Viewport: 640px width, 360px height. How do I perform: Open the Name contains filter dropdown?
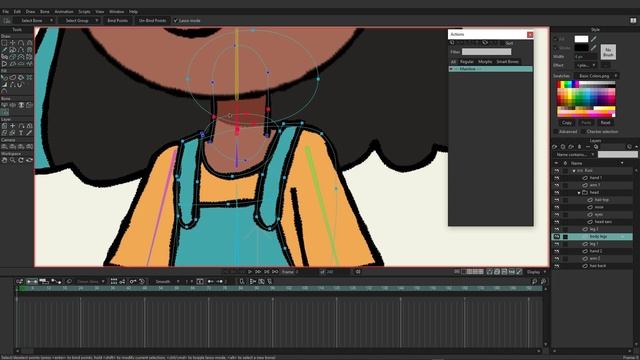(574, 155)
